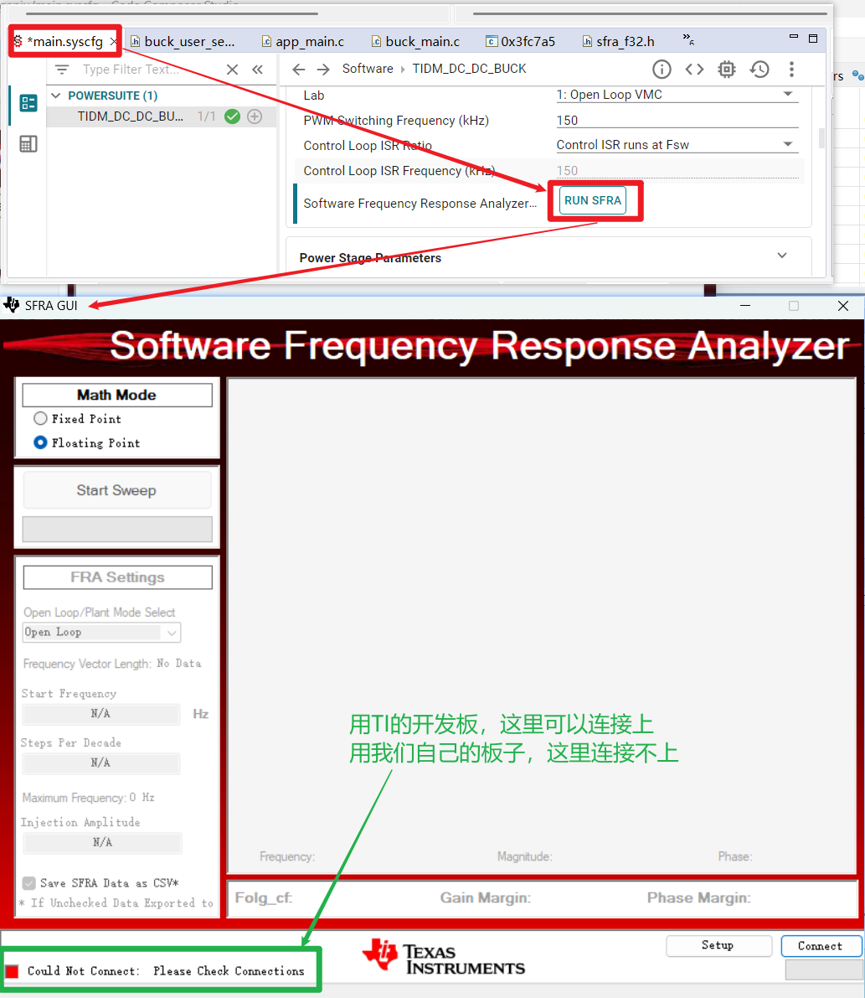Show module info icon
Viewport: 865px width, 998px height.
tap(662, 69)
